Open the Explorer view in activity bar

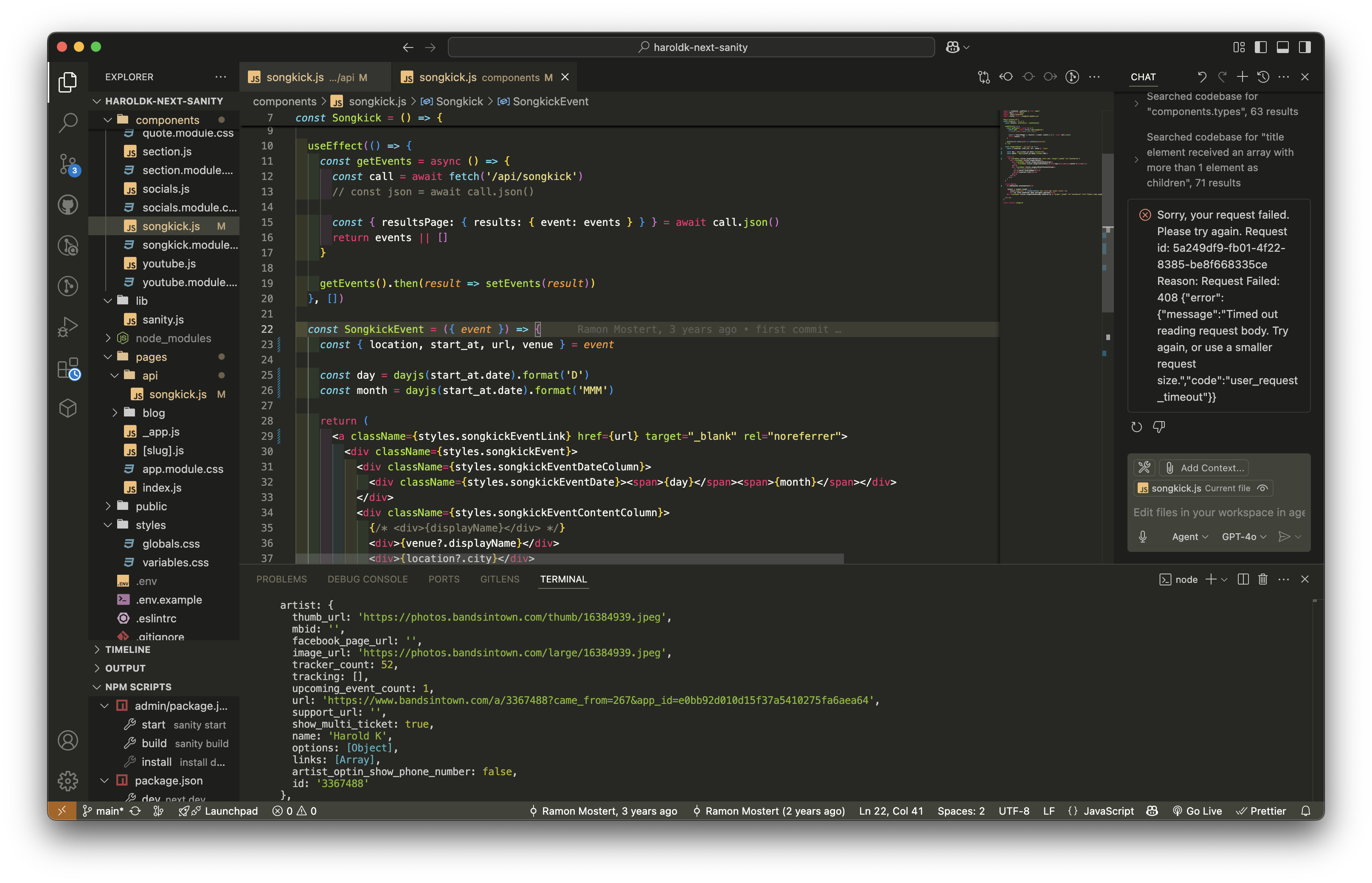(x=67, y=82)
